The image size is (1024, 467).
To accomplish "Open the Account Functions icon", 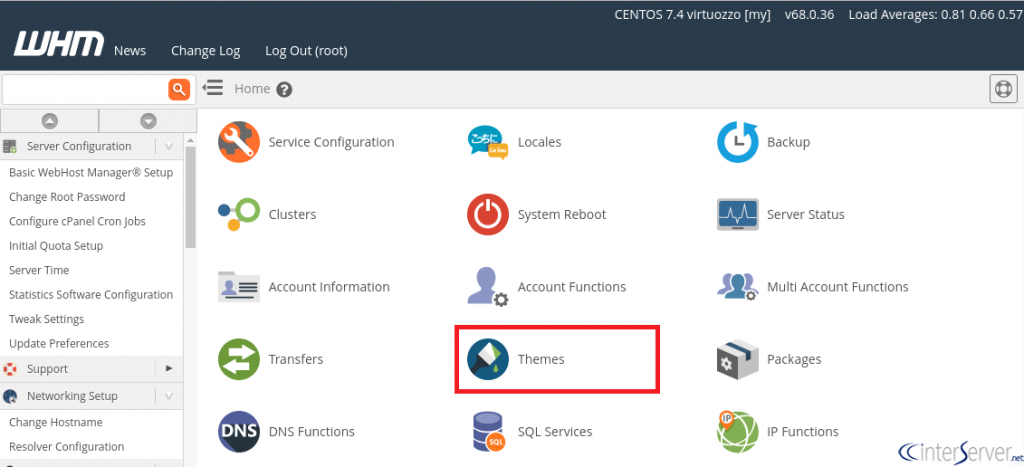I will (488, 287).
